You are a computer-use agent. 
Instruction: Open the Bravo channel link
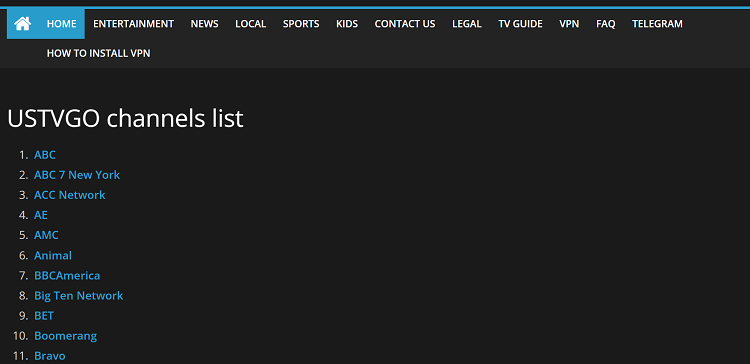49,356
